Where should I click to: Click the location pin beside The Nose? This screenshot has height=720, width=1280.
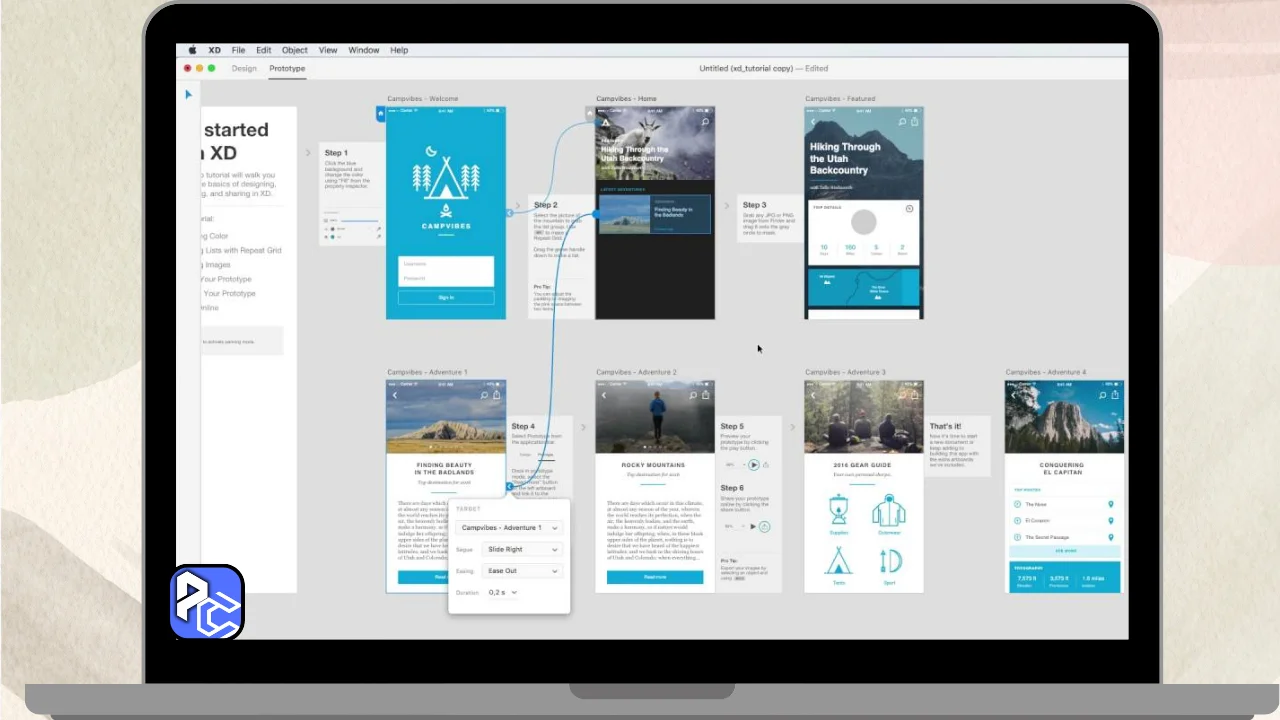(x=1111, y=505)
